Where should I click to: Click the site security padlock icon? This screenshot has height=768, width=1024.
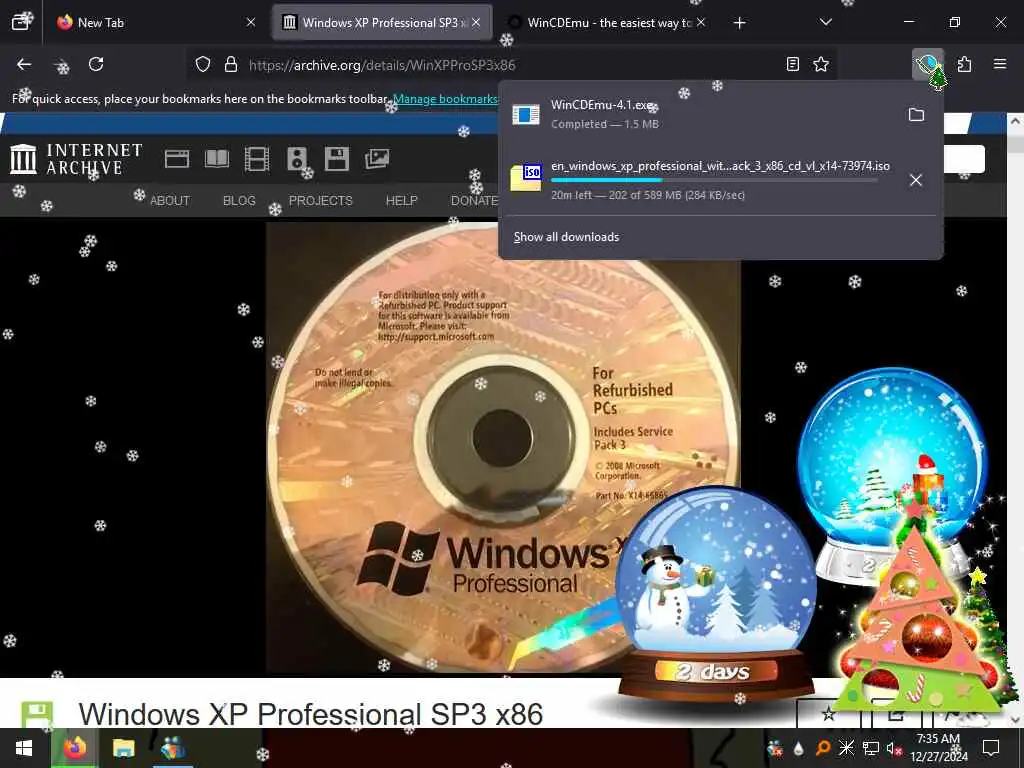coord(231,64)
